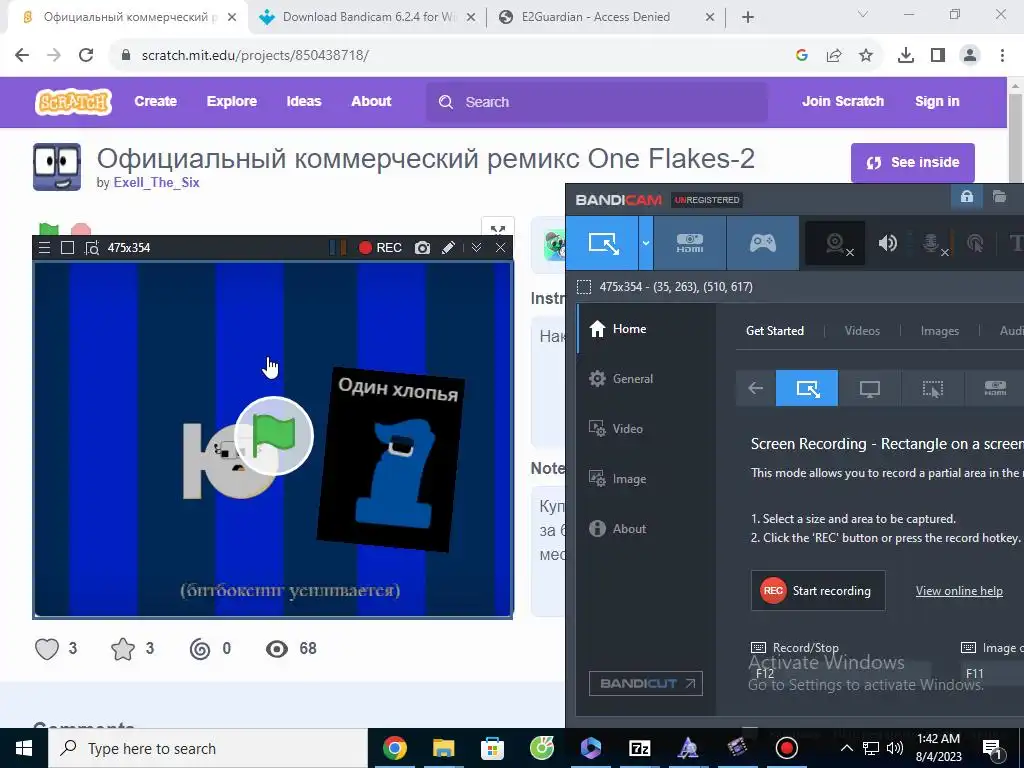Click the address bar URL

(255, 56)
